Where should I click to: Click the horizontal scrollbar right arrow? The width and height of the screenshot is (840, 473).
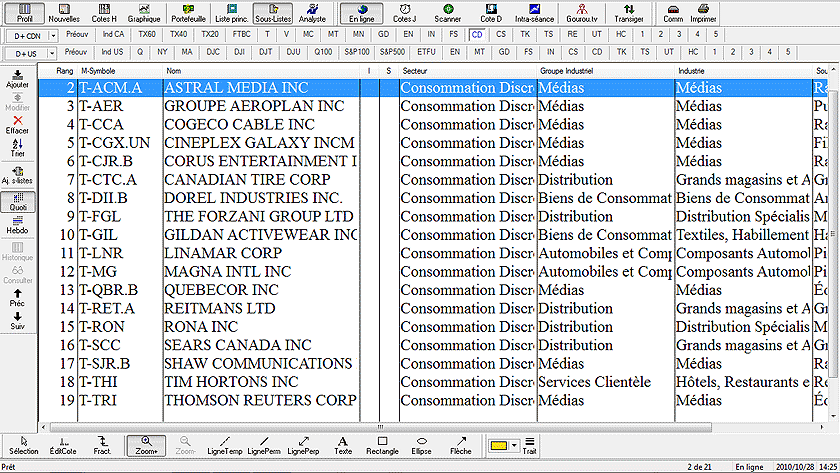point(822,427)
